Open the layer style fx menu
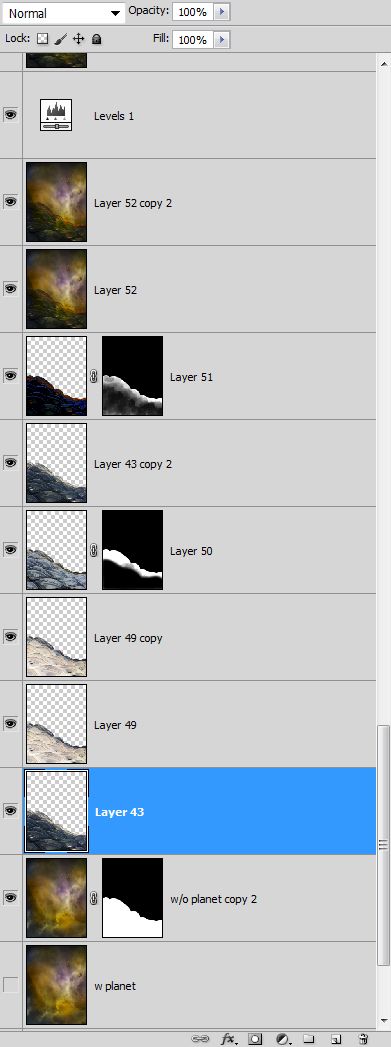 point(229,1038)
